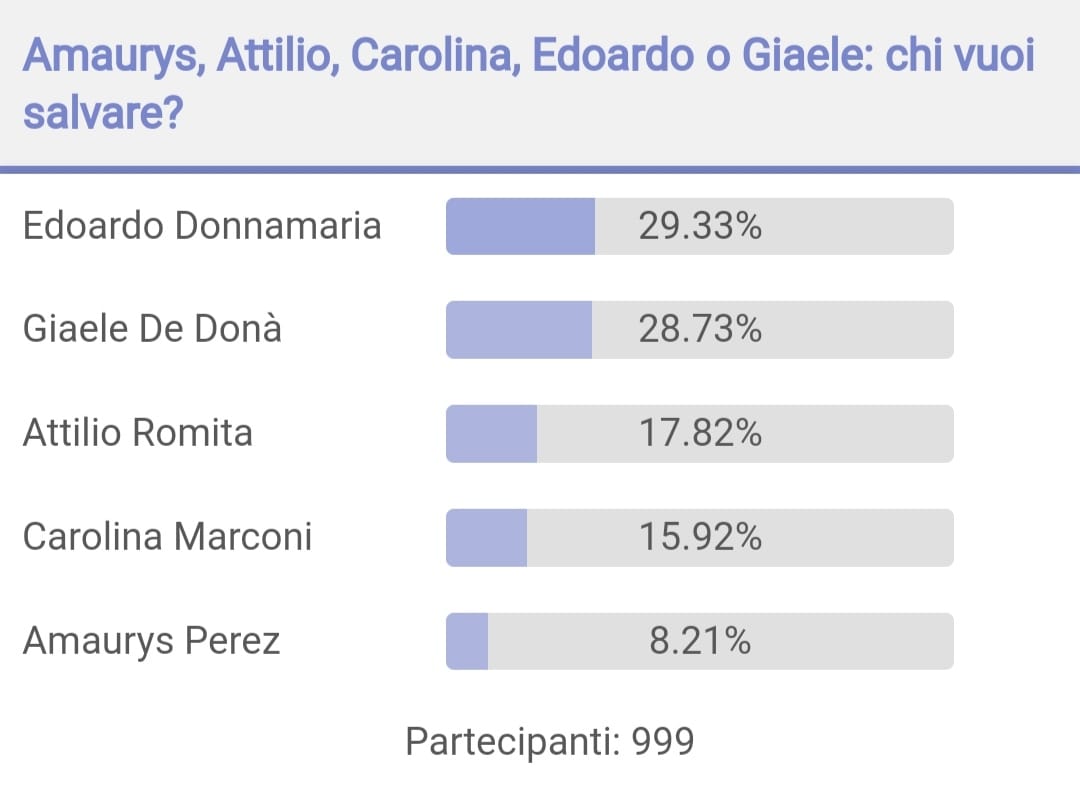Screen dimensions: 1080x791
Task: Click the 28.73% percentage value
Action: click(700, 329)
